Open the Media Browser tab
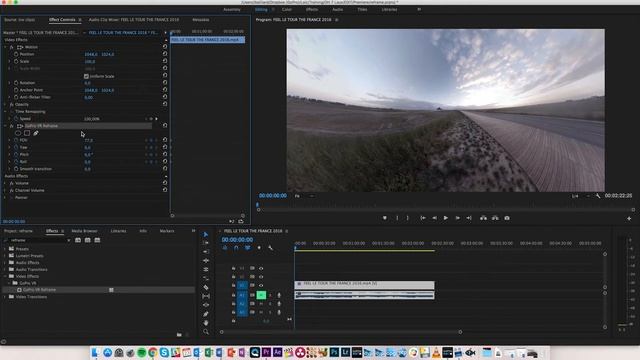The height and width of the screenshot is (360, 640). click(84, 231)
